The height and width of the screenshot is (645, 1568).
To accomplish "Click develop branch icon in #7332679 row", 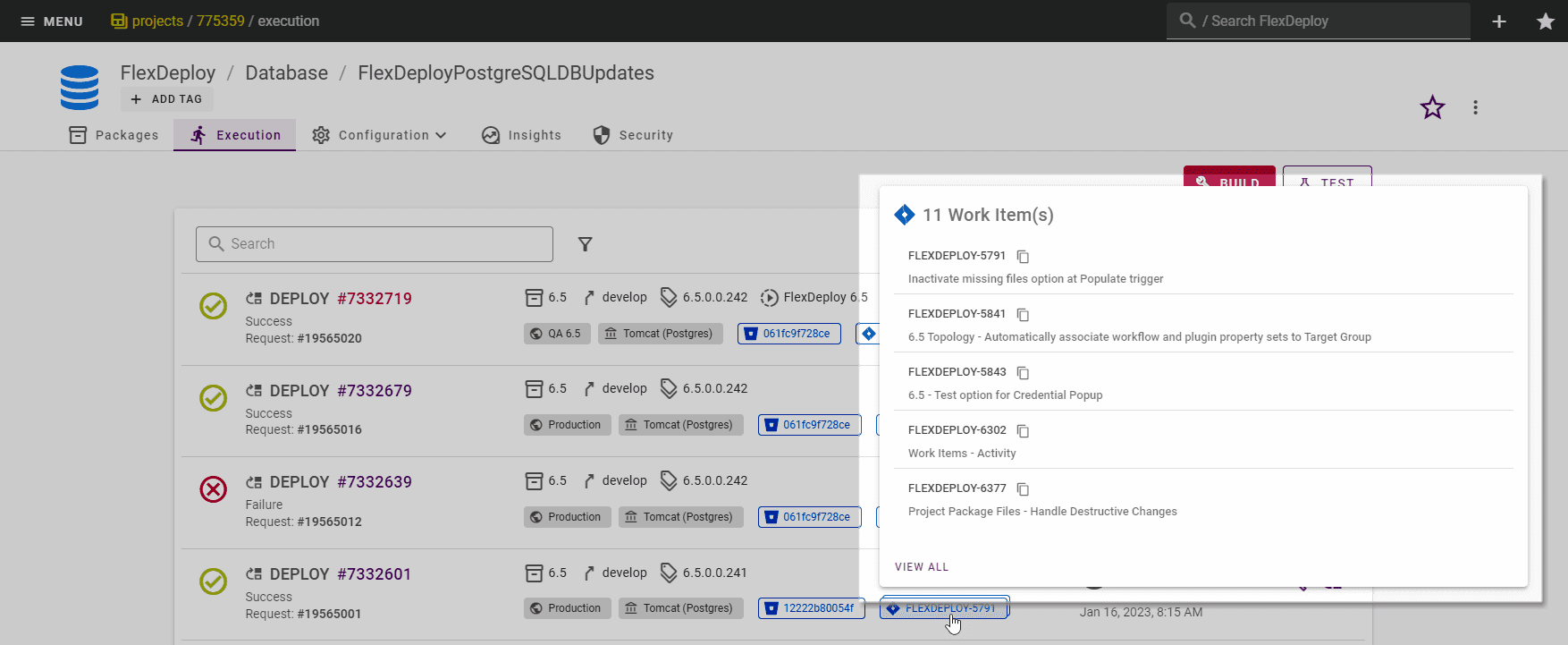I will pyautogui.click(x=589, y=389).
